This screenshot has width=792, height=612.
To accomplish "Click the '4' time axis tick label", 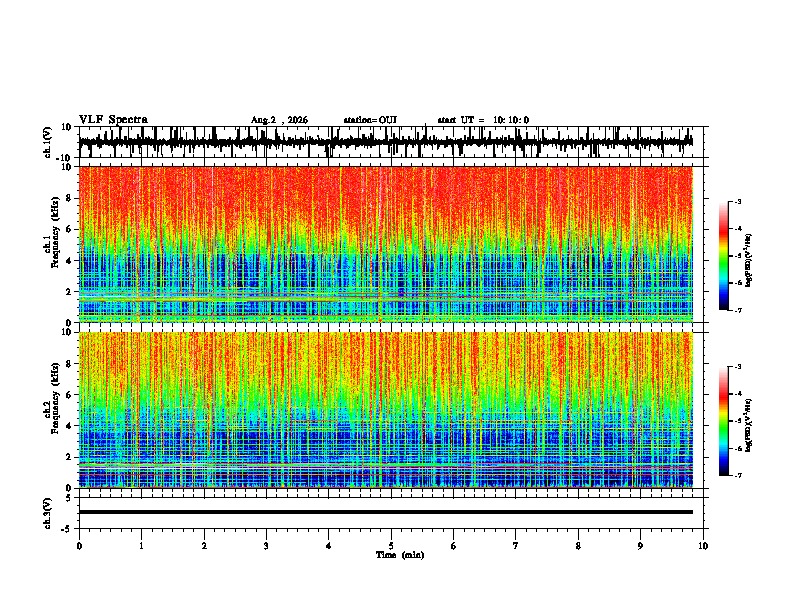I will [x=329, y=546].
